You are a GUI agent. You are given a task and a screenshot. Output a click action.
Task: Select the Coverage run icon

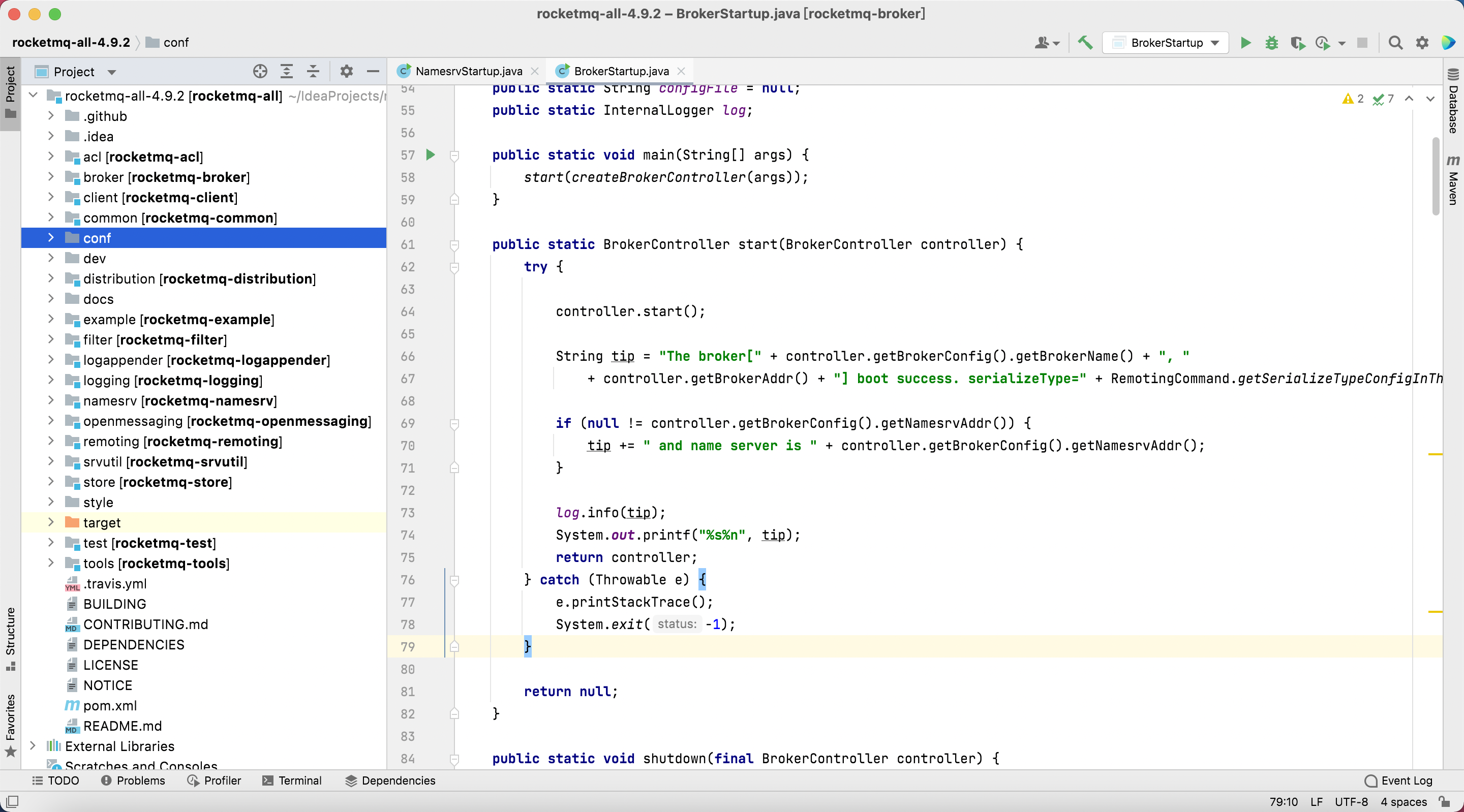1297,42
